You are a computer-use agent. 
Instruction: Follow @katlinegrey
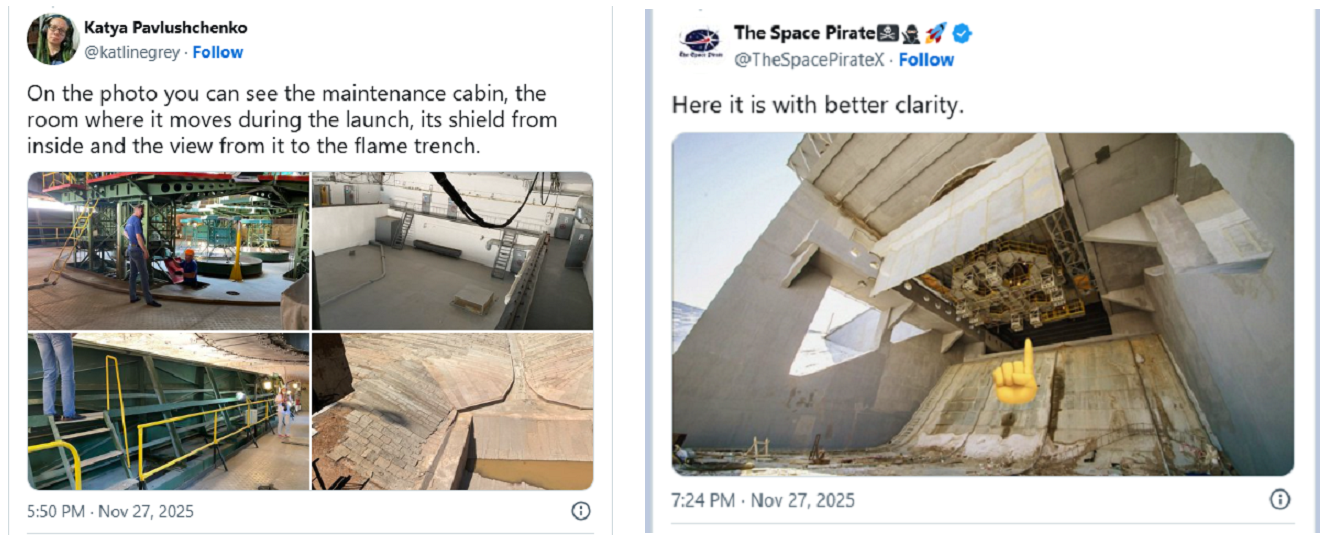pyautogui.click(x=217, y=52)
